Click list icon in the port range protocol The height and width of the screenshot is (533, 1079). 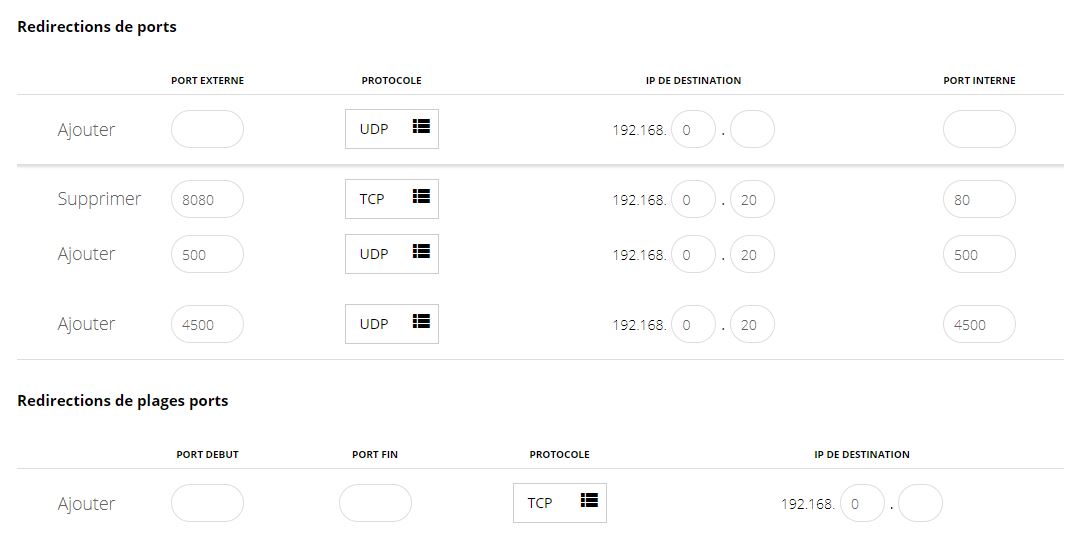tap(589, 502)
